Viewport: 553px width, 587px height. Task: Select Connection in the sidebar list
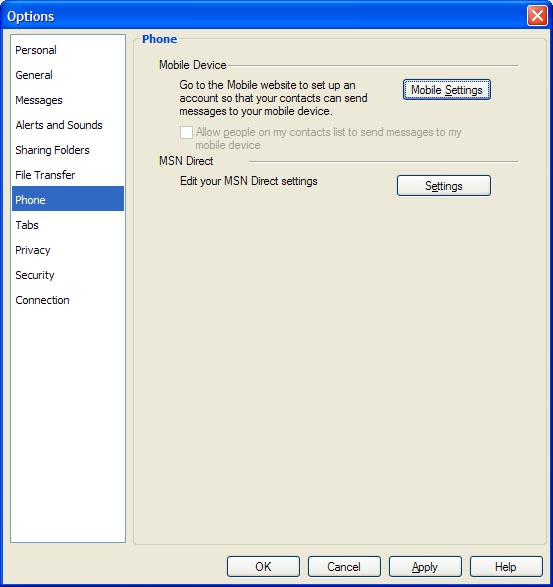[x=68, y=300]
